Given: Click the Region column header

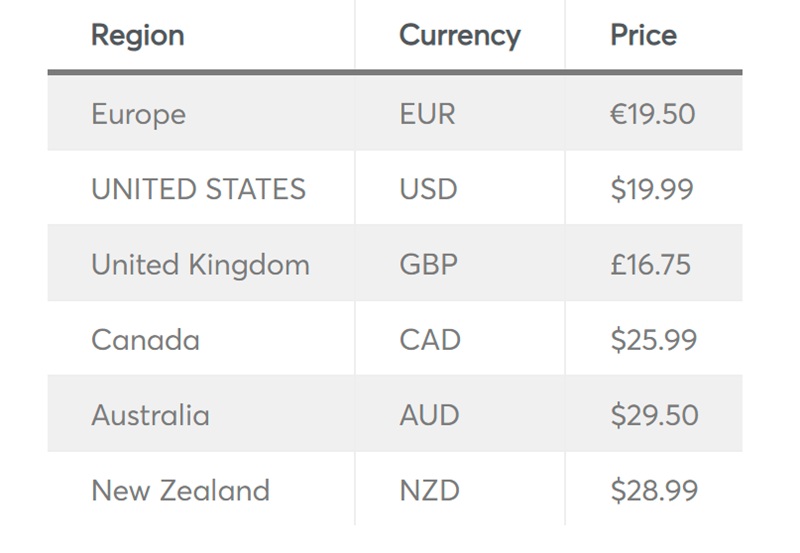Looking at the screenshot, I should pos(138,36).
